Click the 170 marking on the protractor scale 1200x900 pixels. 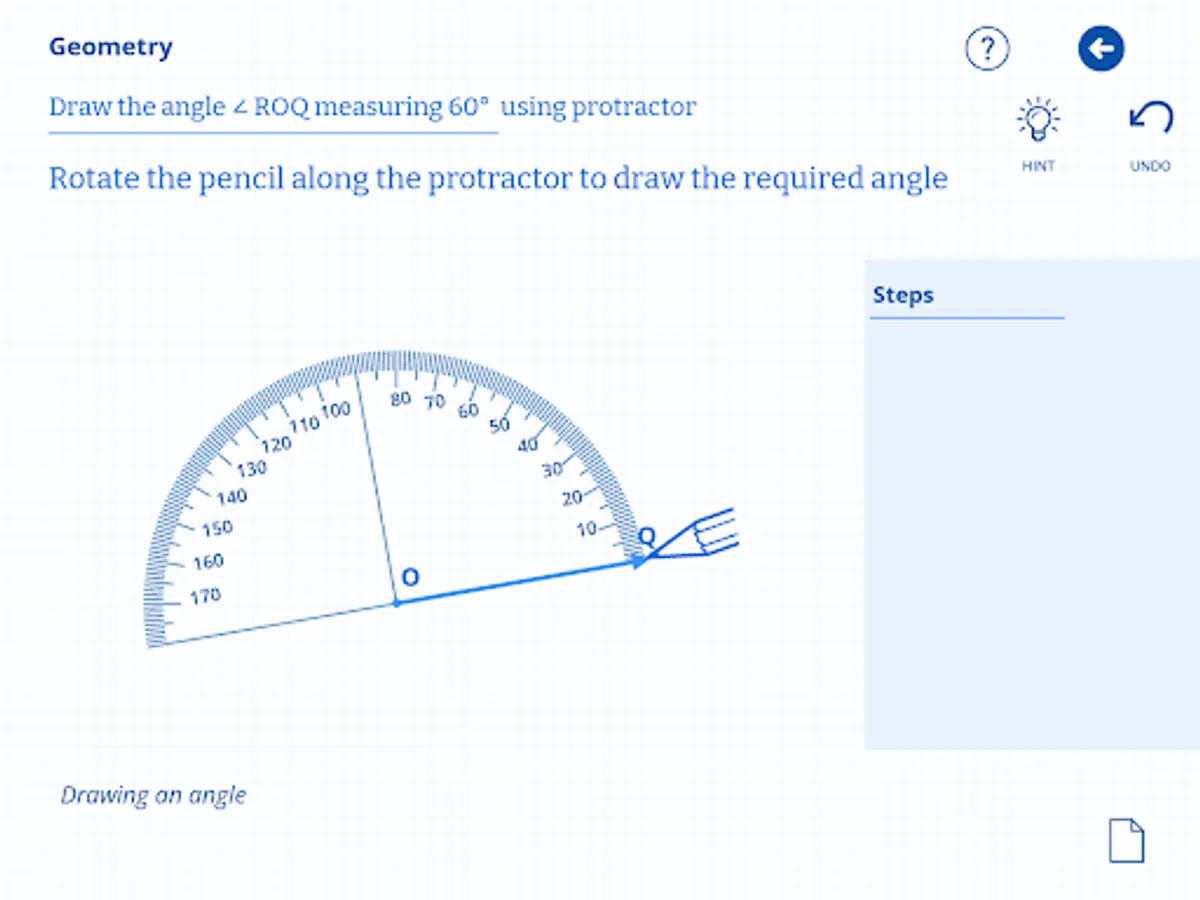[204, 594]
